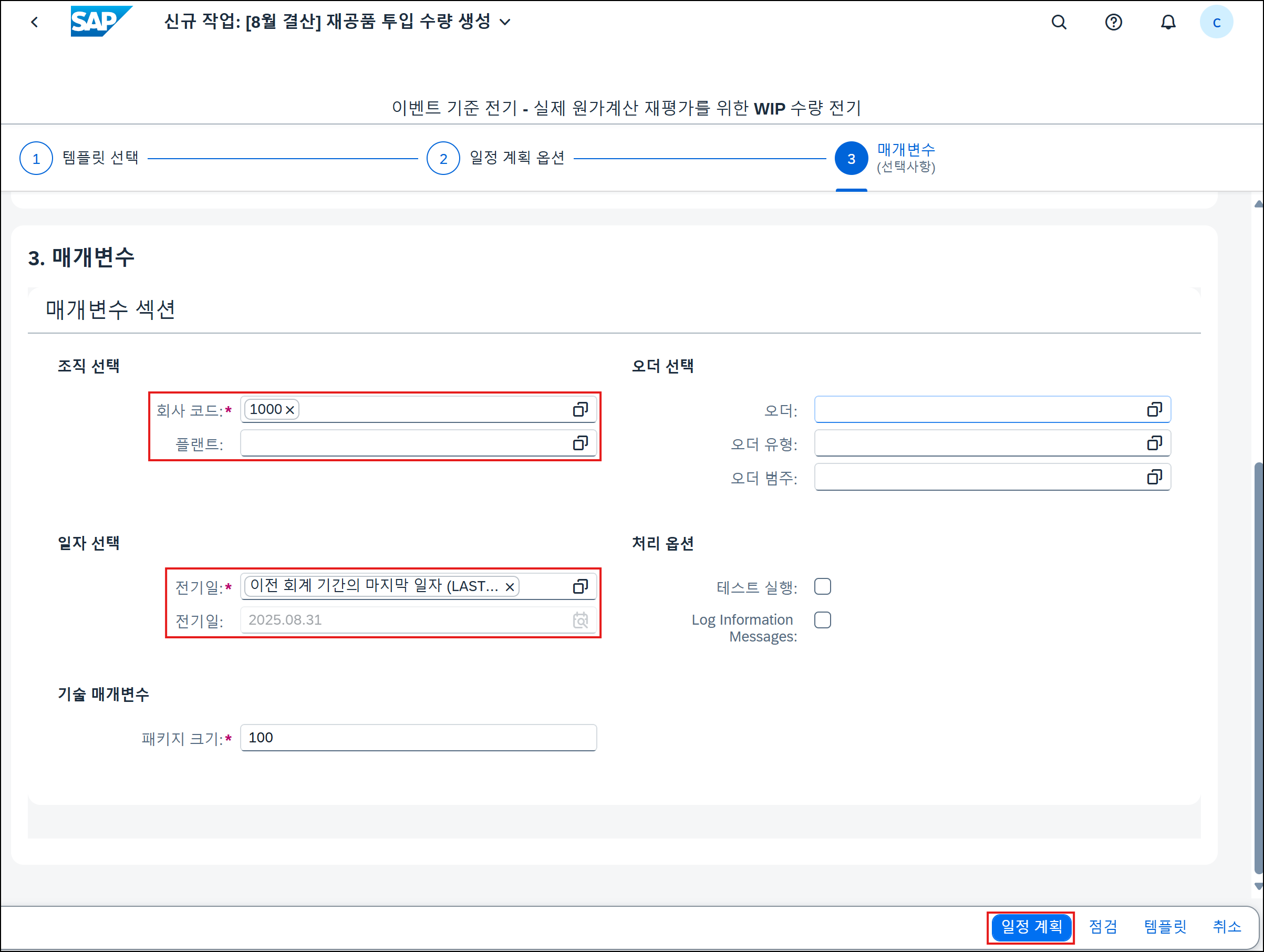Remove the 1000 company code token
Image resolution: width=1264 pixels, height=952 pixels.
pyautogui.click(x=289, y=410)
